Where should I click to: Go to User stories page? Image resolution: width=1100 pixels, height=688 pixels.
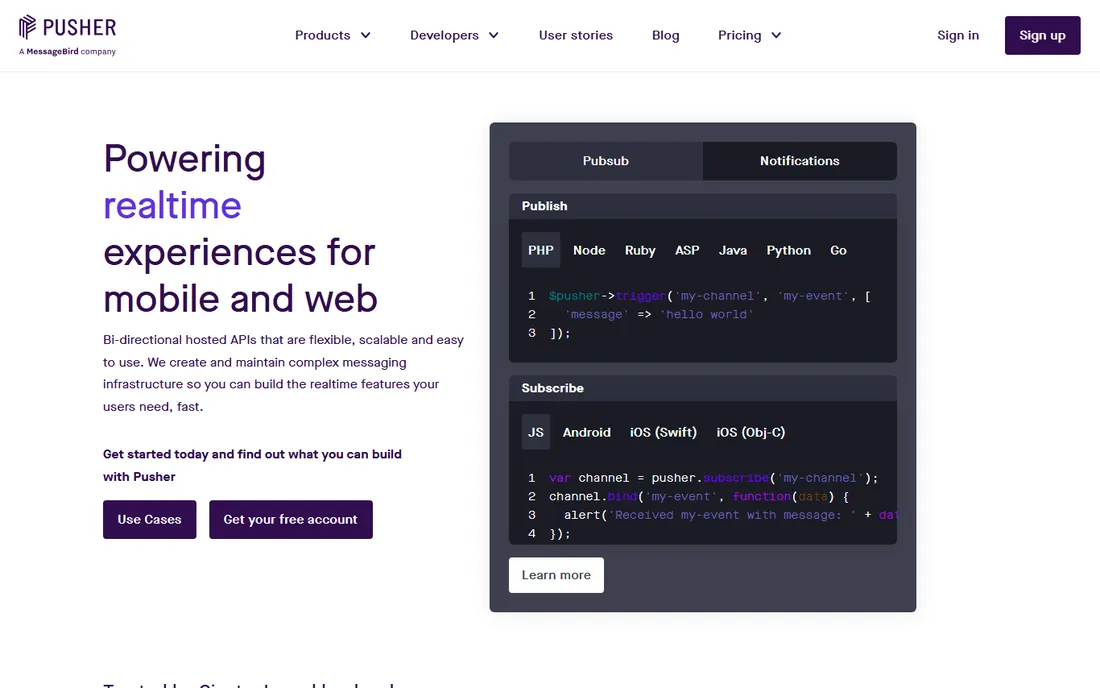575,35
